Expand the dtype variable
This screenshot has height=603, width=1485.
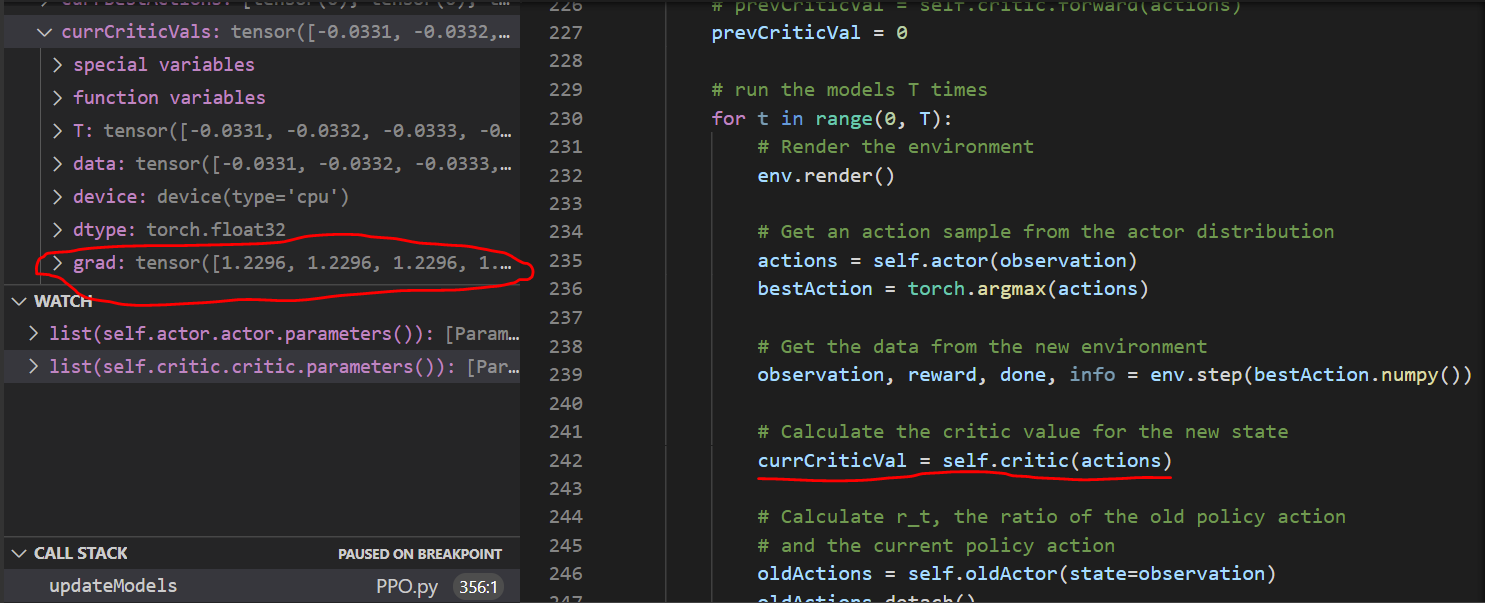[x=58, y=230]
